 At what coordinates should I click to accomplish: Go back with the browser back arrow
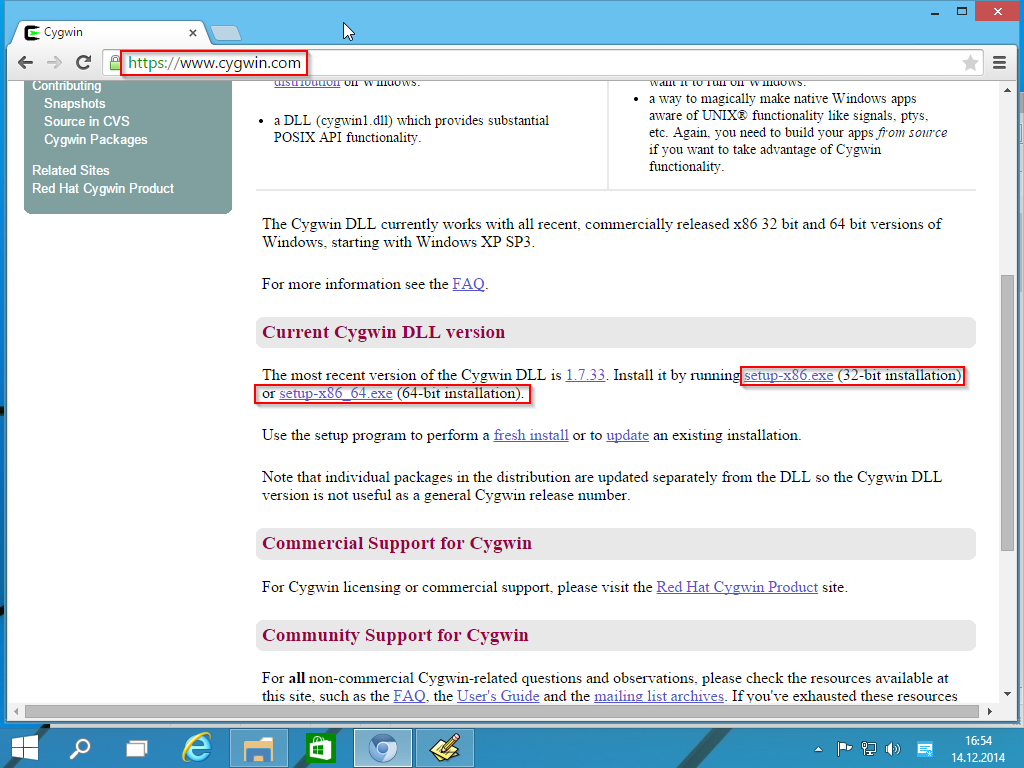tap(25, 63)
